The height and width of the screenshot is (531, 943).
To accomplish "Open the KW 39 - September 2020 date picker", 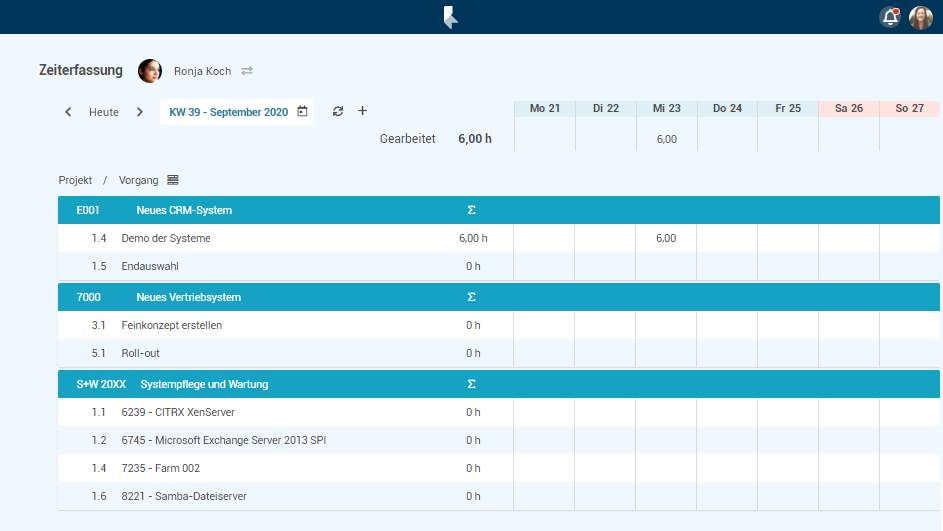I will coord(237,112).
